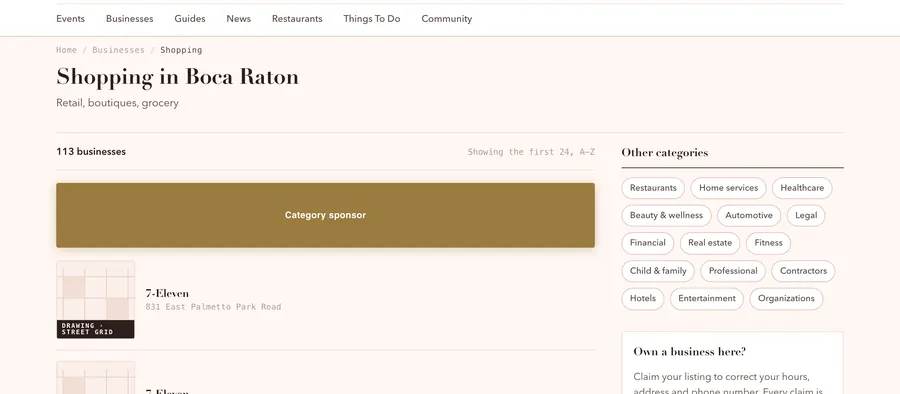Open the Community nav link
The height and width of the screenshot is (394, 900).
click(x=447, y=18)
